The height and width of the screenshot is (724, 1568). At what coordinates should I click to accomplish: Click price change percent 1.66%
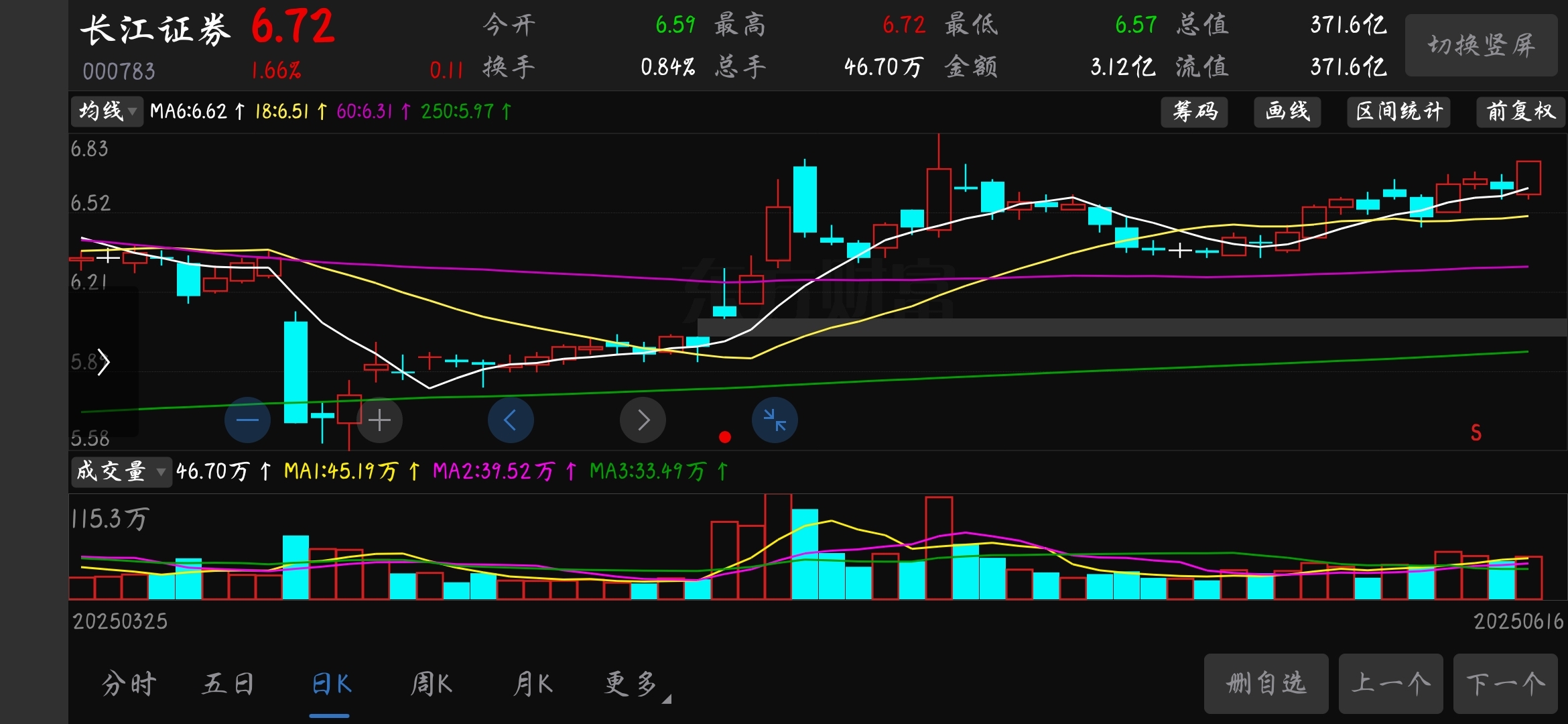click(x=276, y=71)
